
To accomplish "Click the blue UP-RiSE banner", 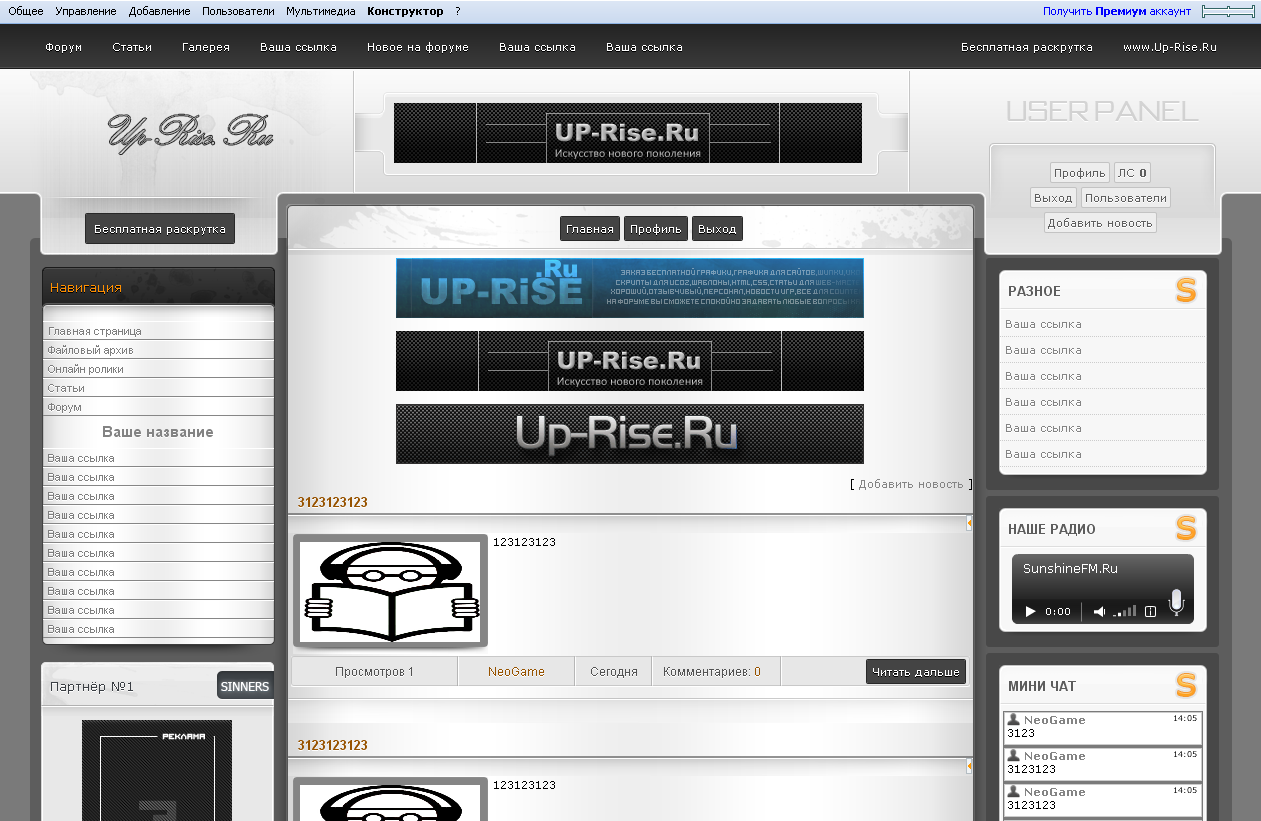I will (x=630, y=288).
